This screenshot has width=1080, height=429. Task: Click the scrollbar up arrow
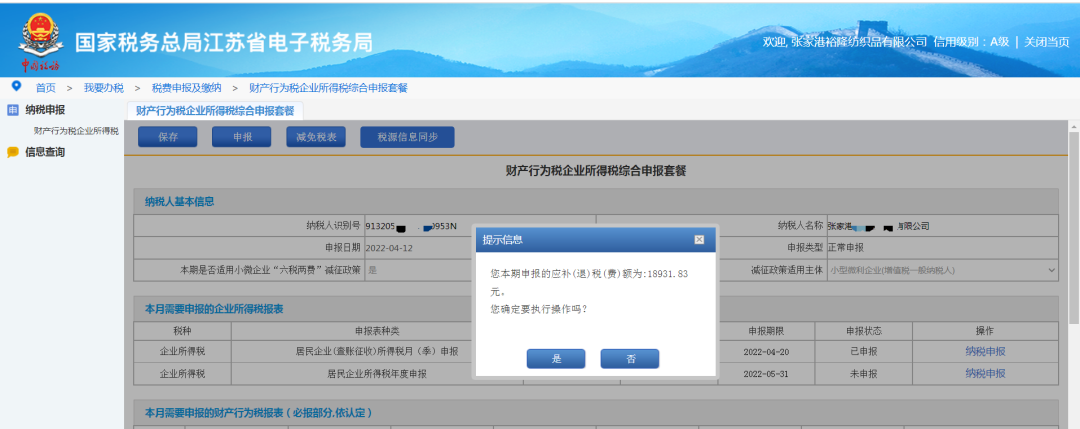click(1073, 127)
